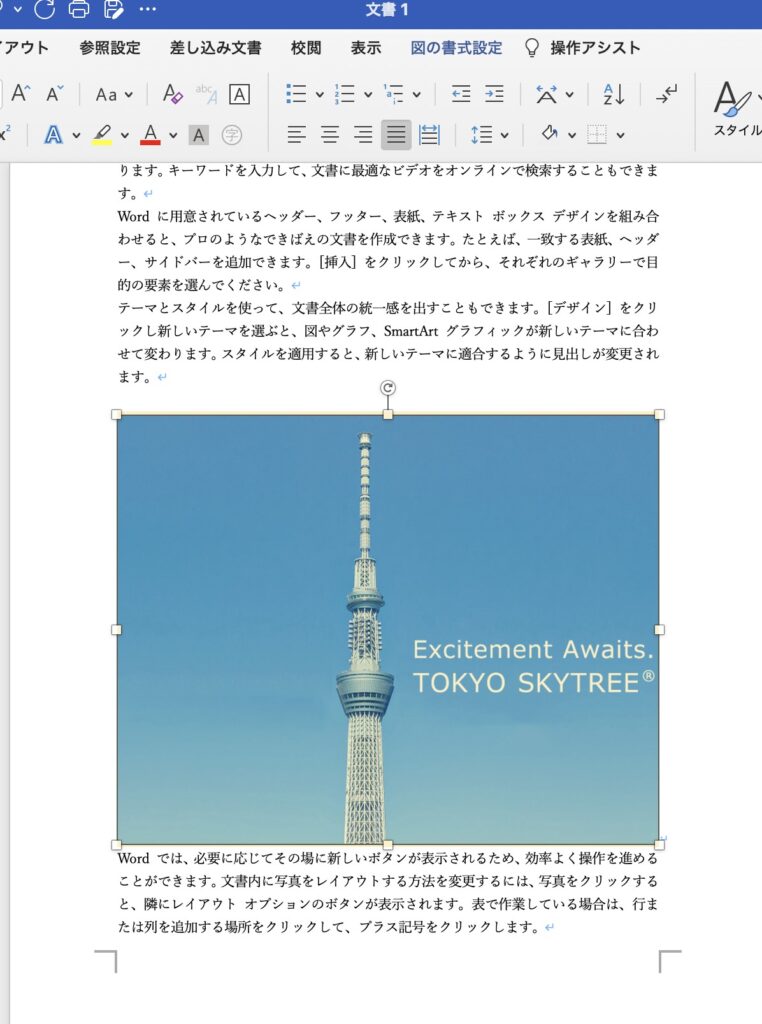This screenshot has width=762, height=1024.
Task: Toggle character shading icon
Action: [198, 135]
